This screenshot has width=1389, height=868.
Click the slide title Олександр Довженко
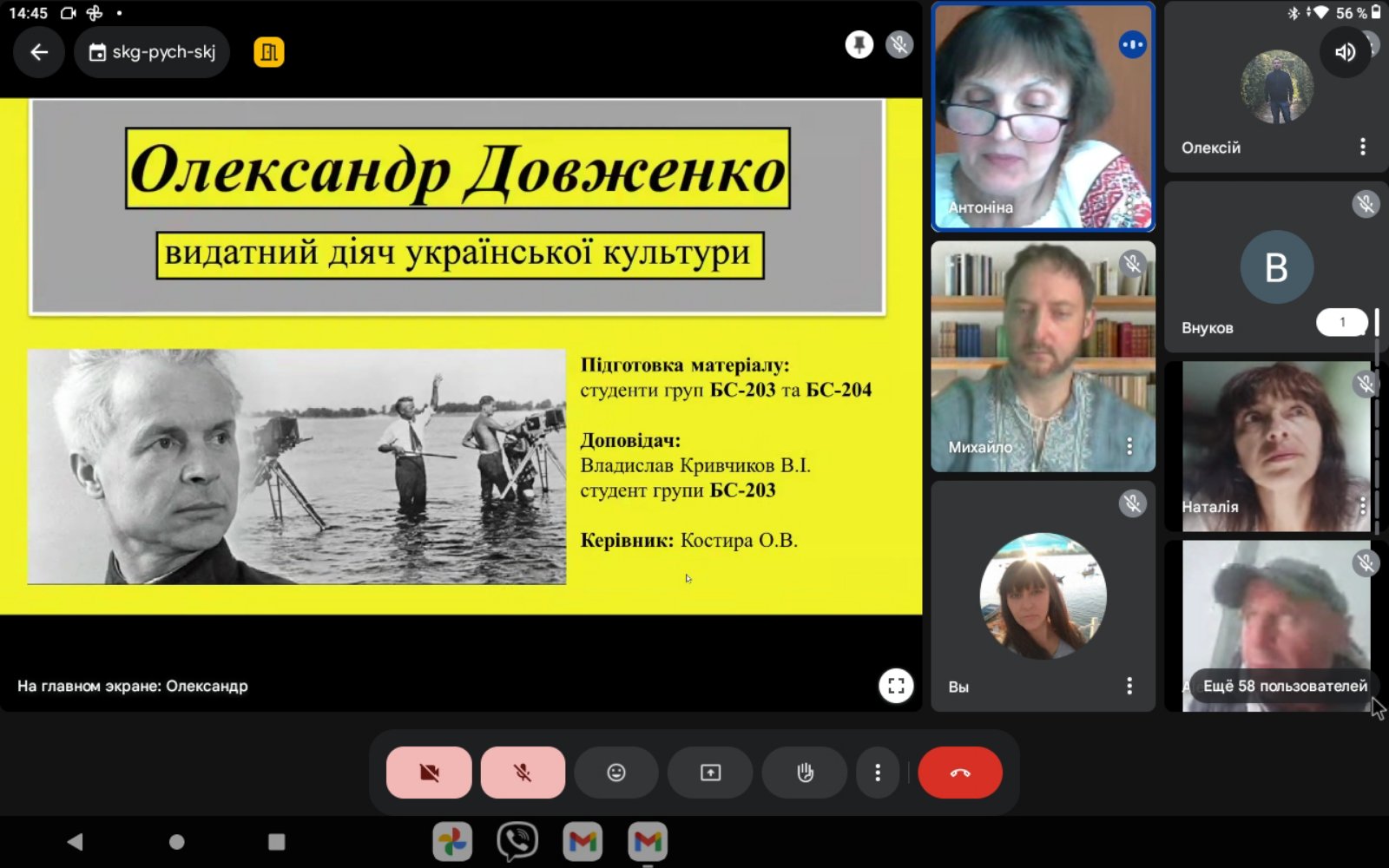tap(458, 168)
